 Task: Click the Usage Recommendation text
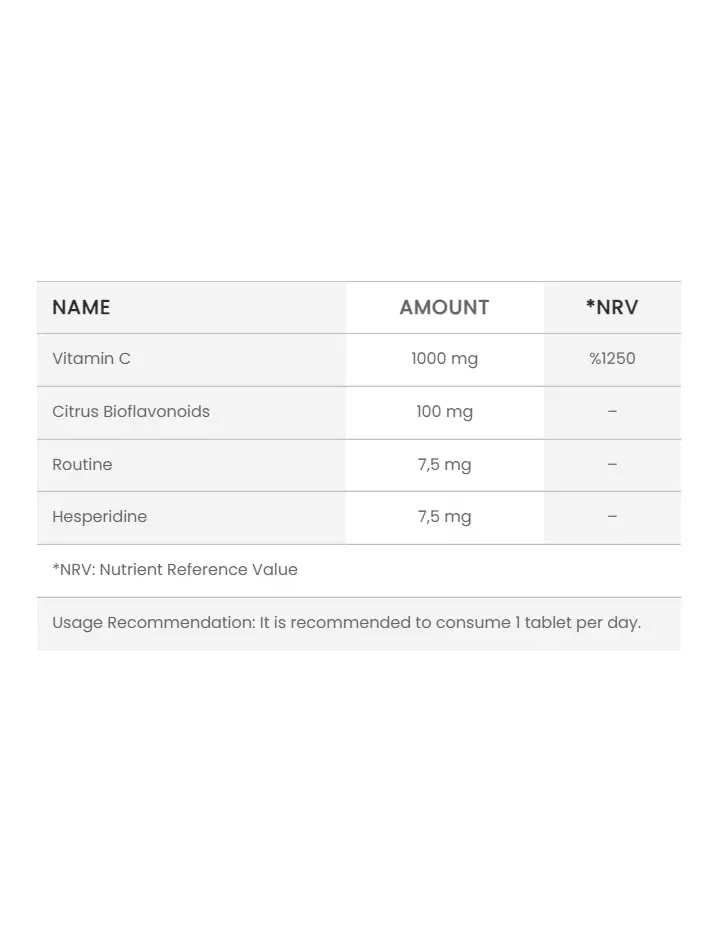pos(347,623)
